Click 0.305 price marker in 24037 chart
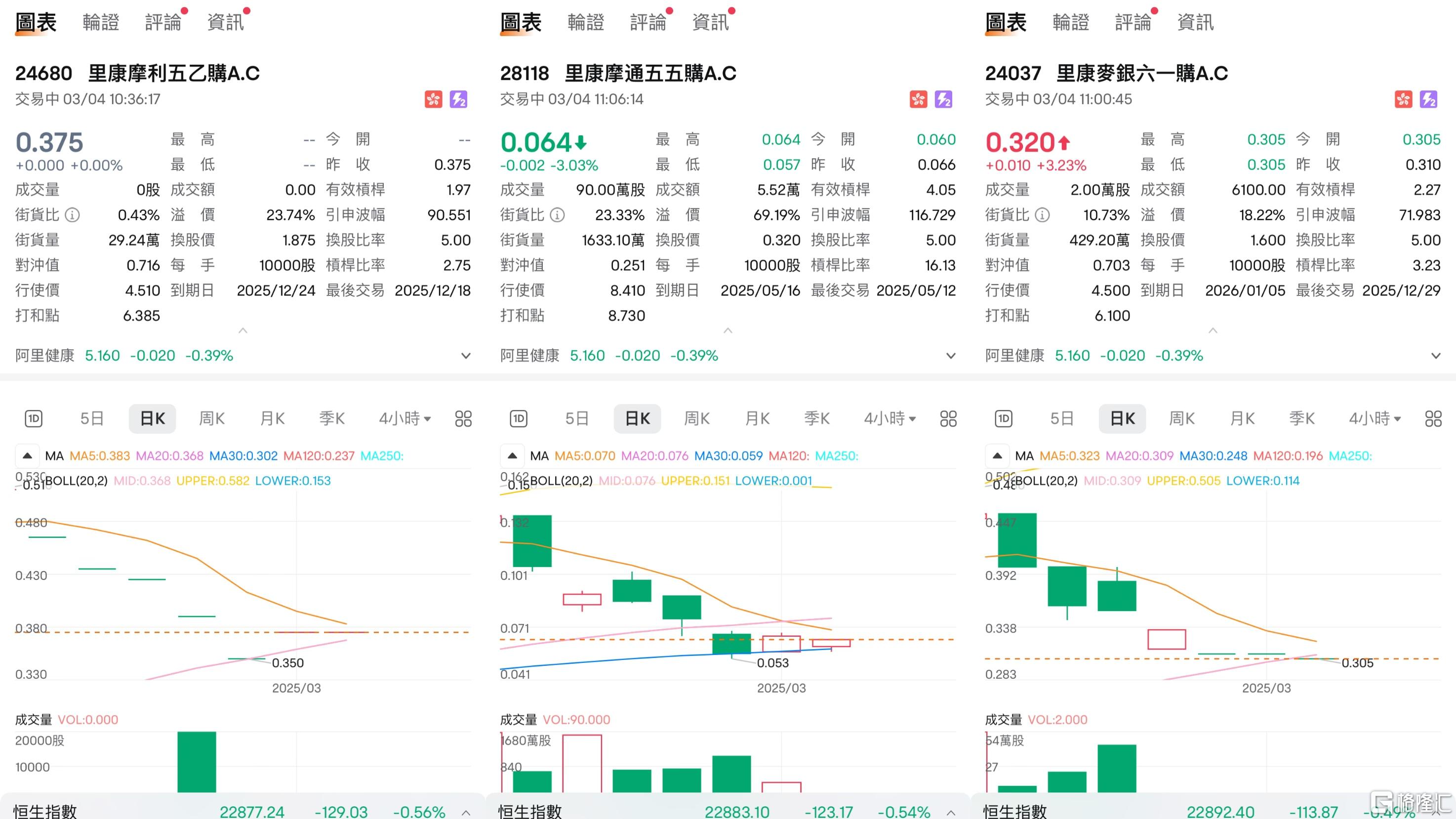The width and height of the screenshot is (1456, 819). (1357, 663)
